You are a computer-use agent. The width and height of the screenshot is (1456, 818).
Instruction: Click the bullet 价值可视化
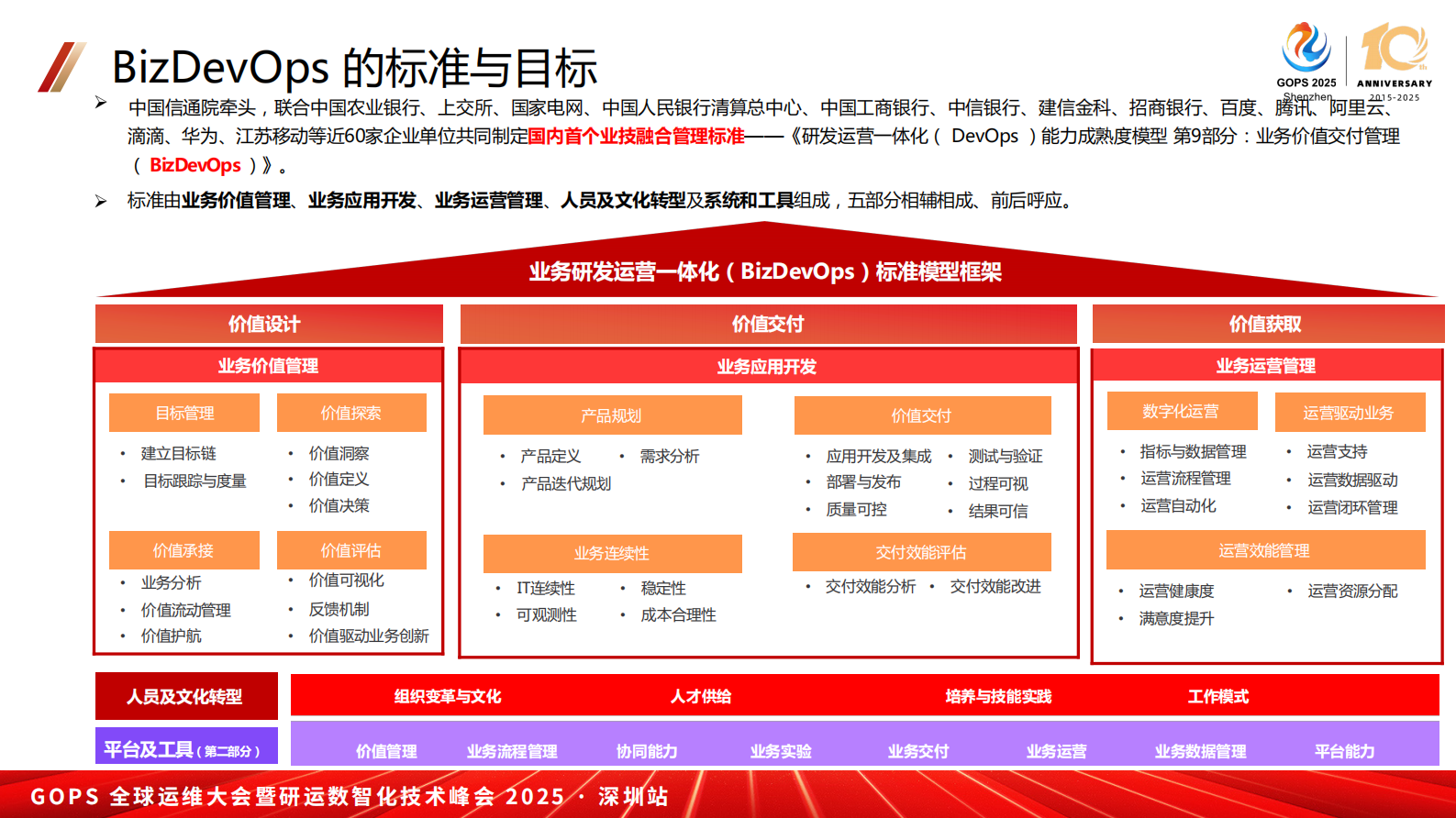pyautogui.click(x=347, y=580)
